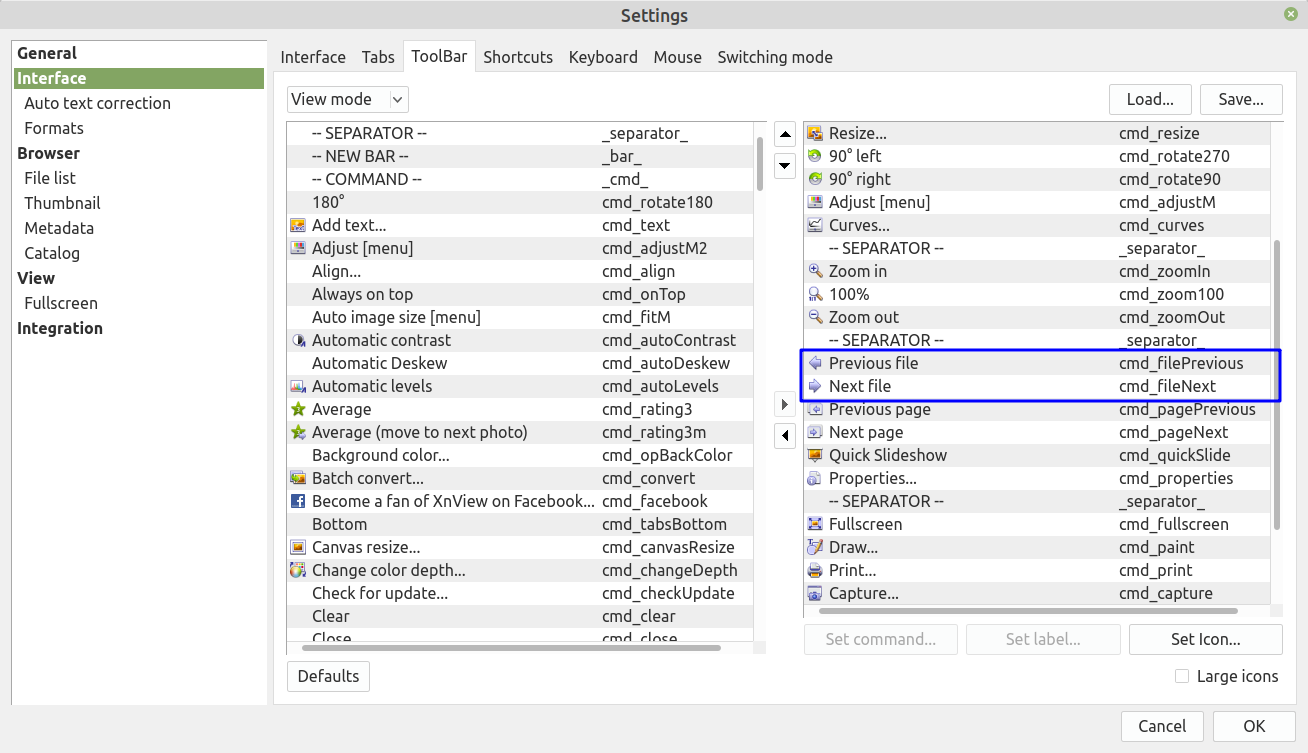
Task: Select the Draw paint icon
Action: coord(814,547)
